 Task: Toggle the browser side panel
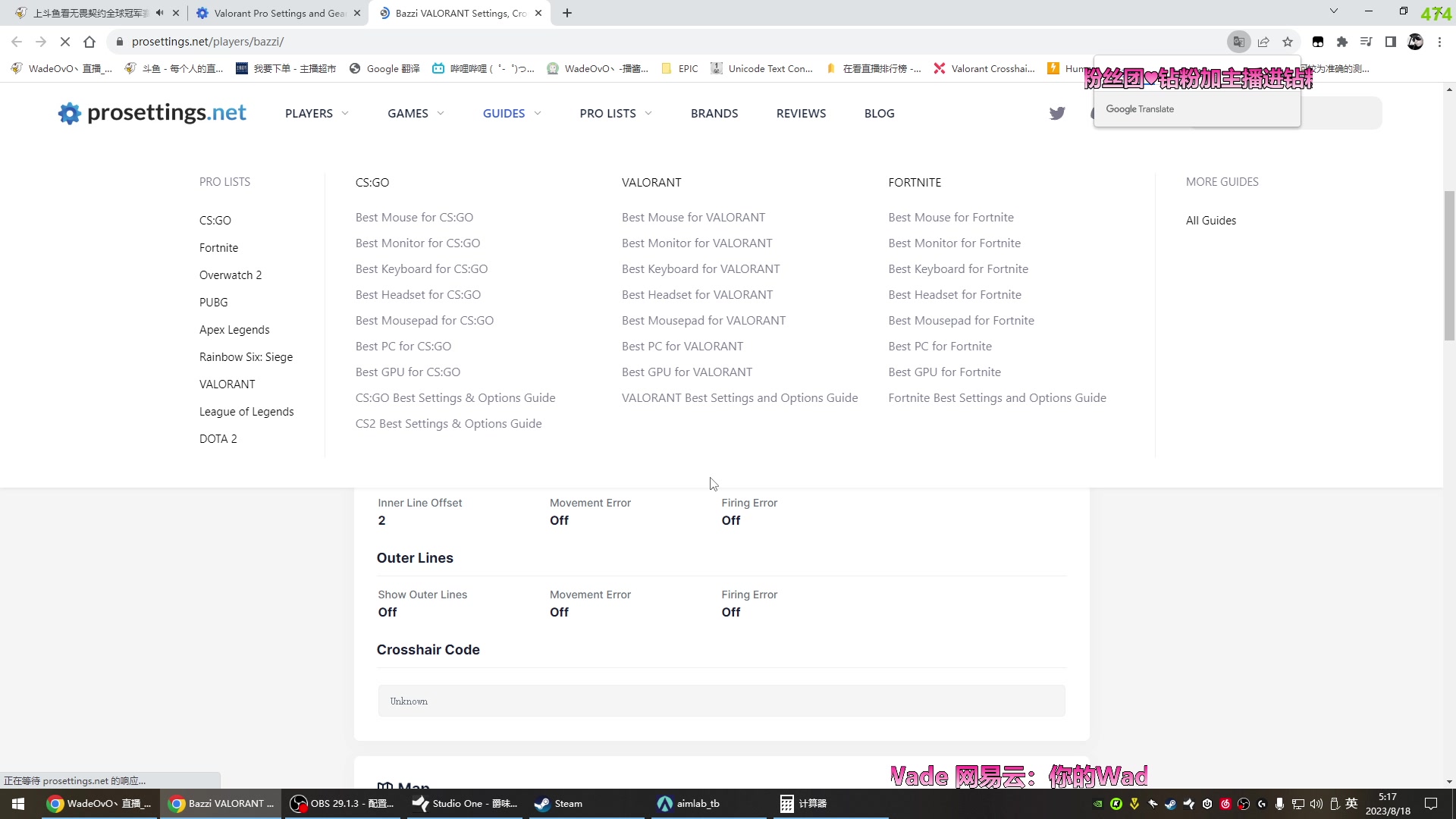click(1391, 42)
